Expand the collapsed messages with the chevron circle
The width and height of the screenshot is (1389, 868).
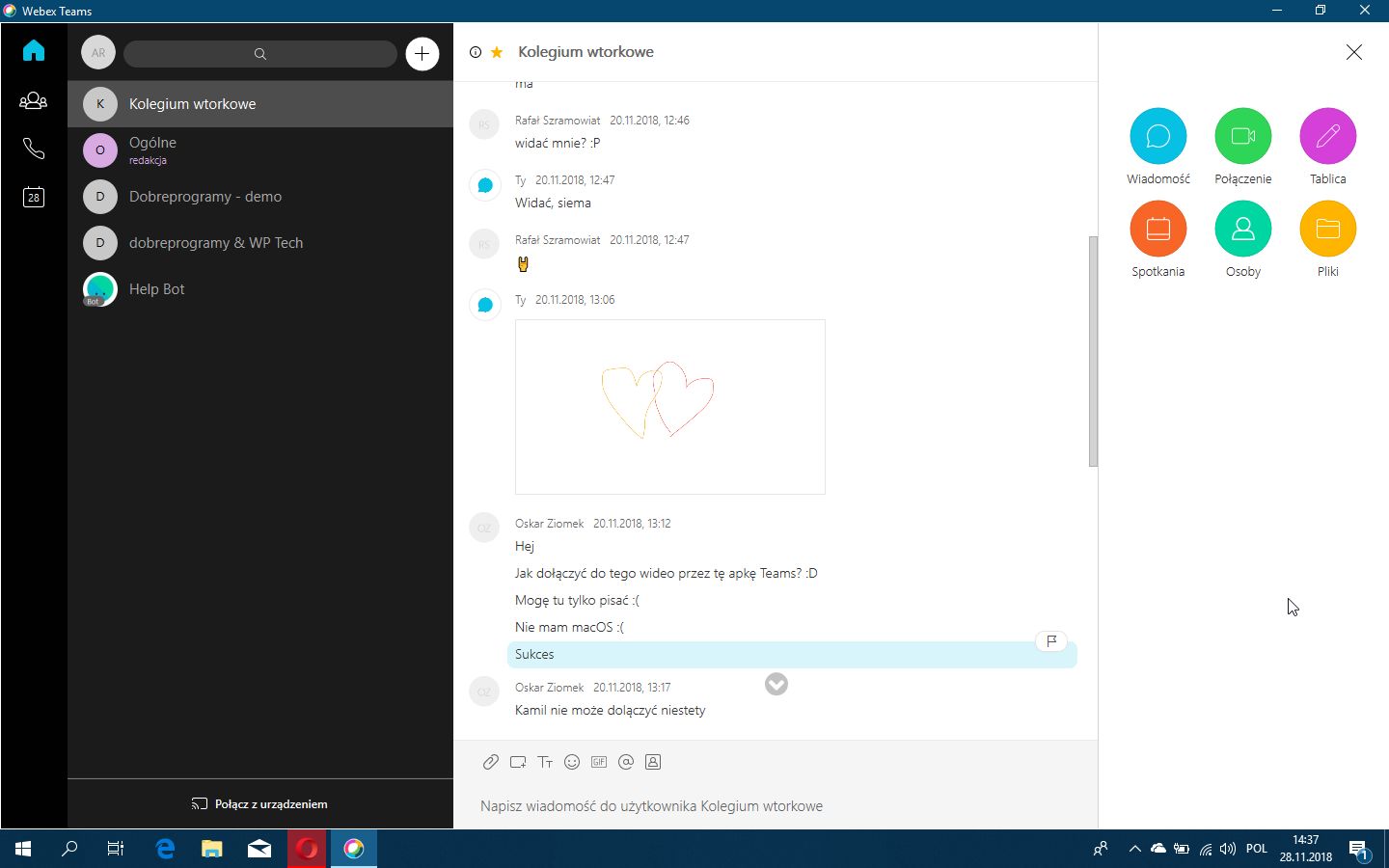point(776,684)
